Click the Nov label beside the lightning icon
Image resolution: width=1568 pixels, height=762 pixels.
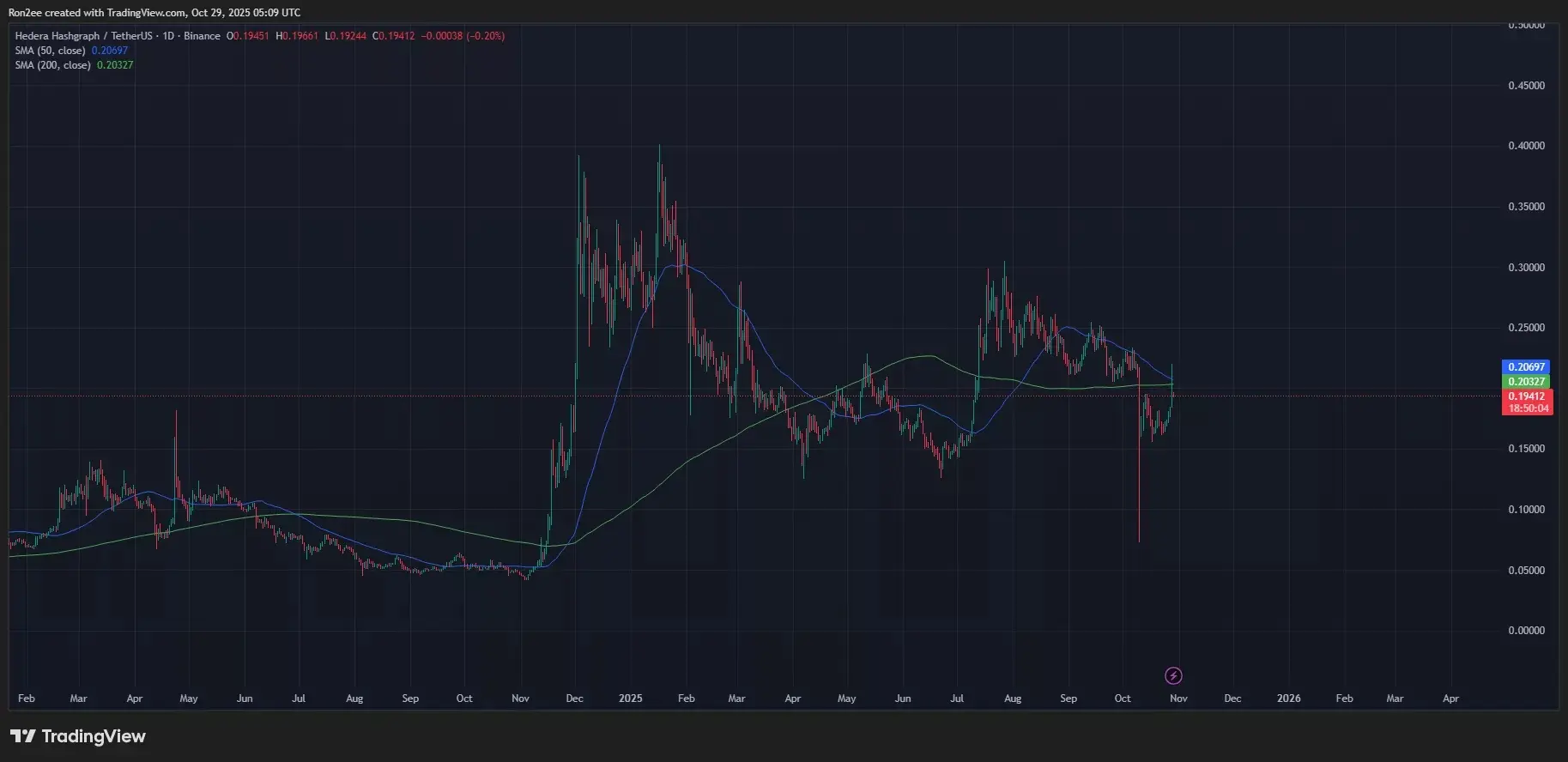pos(1178,698)
